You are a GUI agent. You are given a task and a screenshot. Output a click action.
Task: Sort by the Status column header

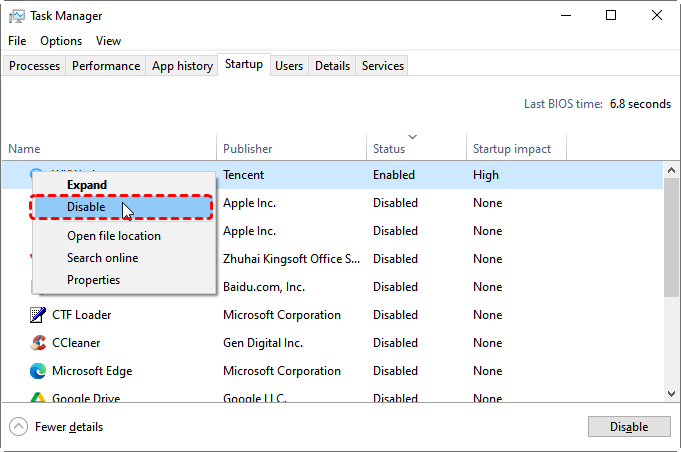[389, 149]
